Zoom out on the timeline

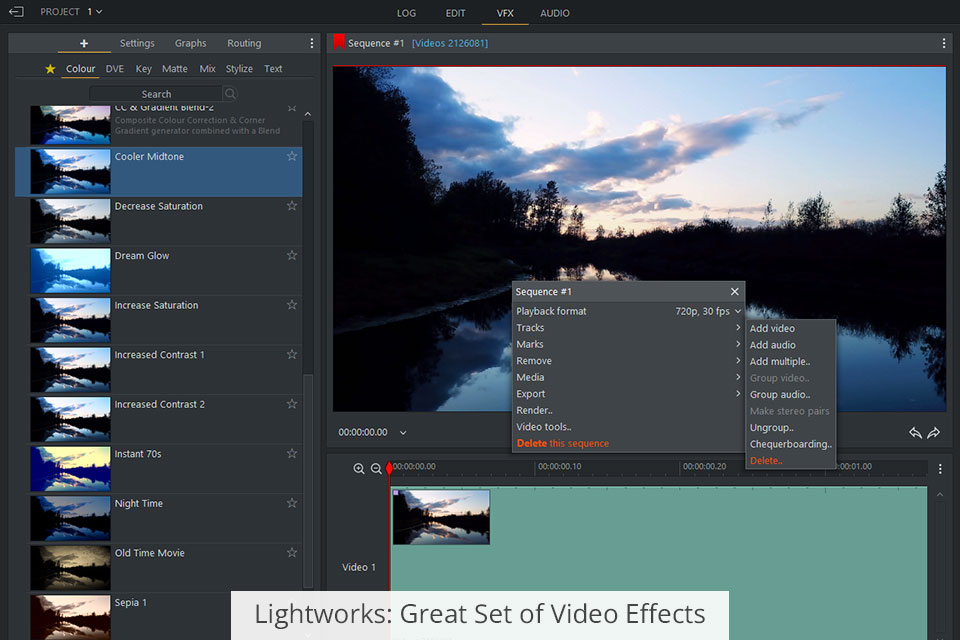[x=376, y=469]
